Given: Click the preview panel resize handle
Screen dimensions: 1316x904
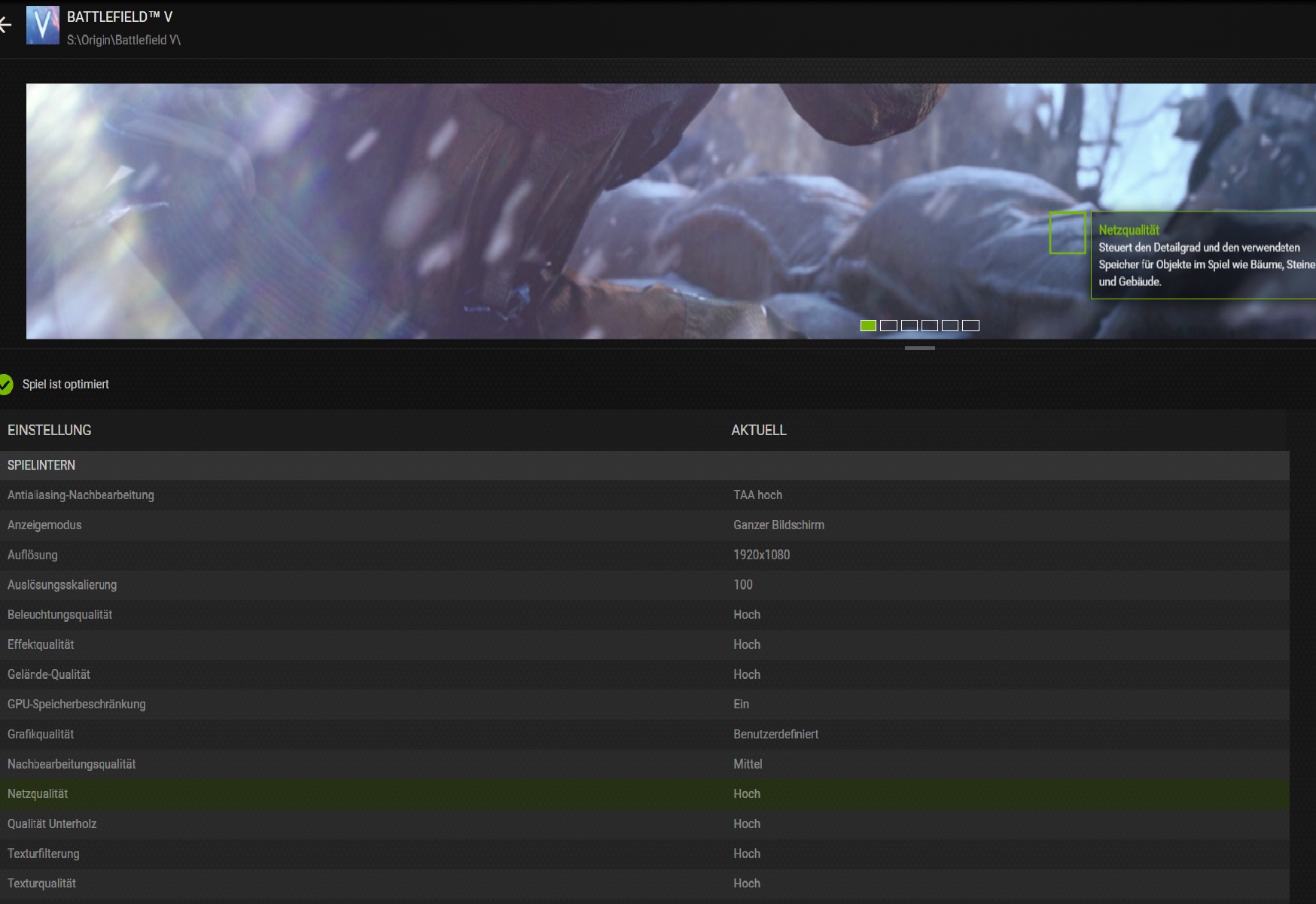Looking at the screenshot, I should [919, 348].
